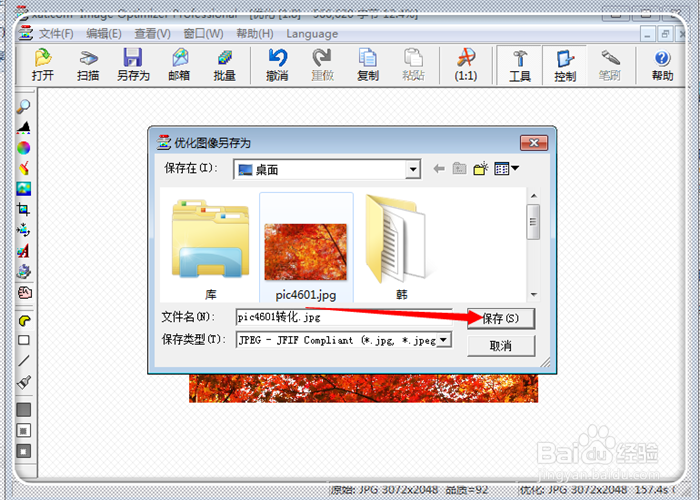This screenshot has width=700, height=500.
Task: Click the 保存(S) save button
Action: tap(500, 318)
